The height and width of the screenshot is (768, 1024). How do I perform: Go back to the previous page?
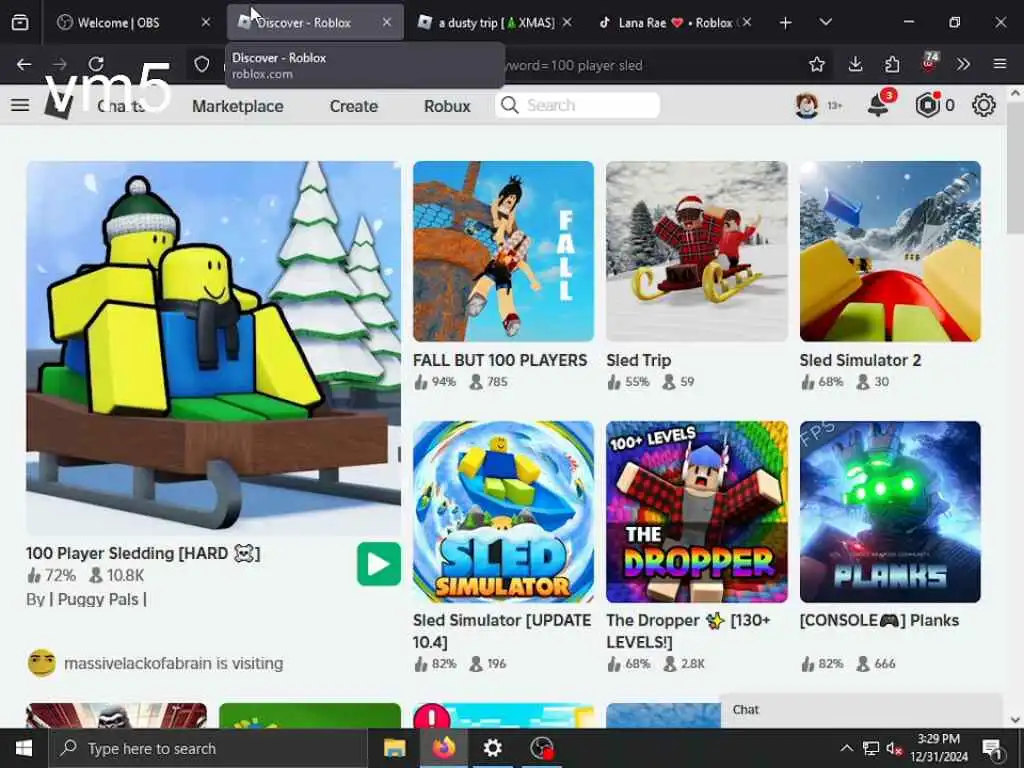(24, 64)
